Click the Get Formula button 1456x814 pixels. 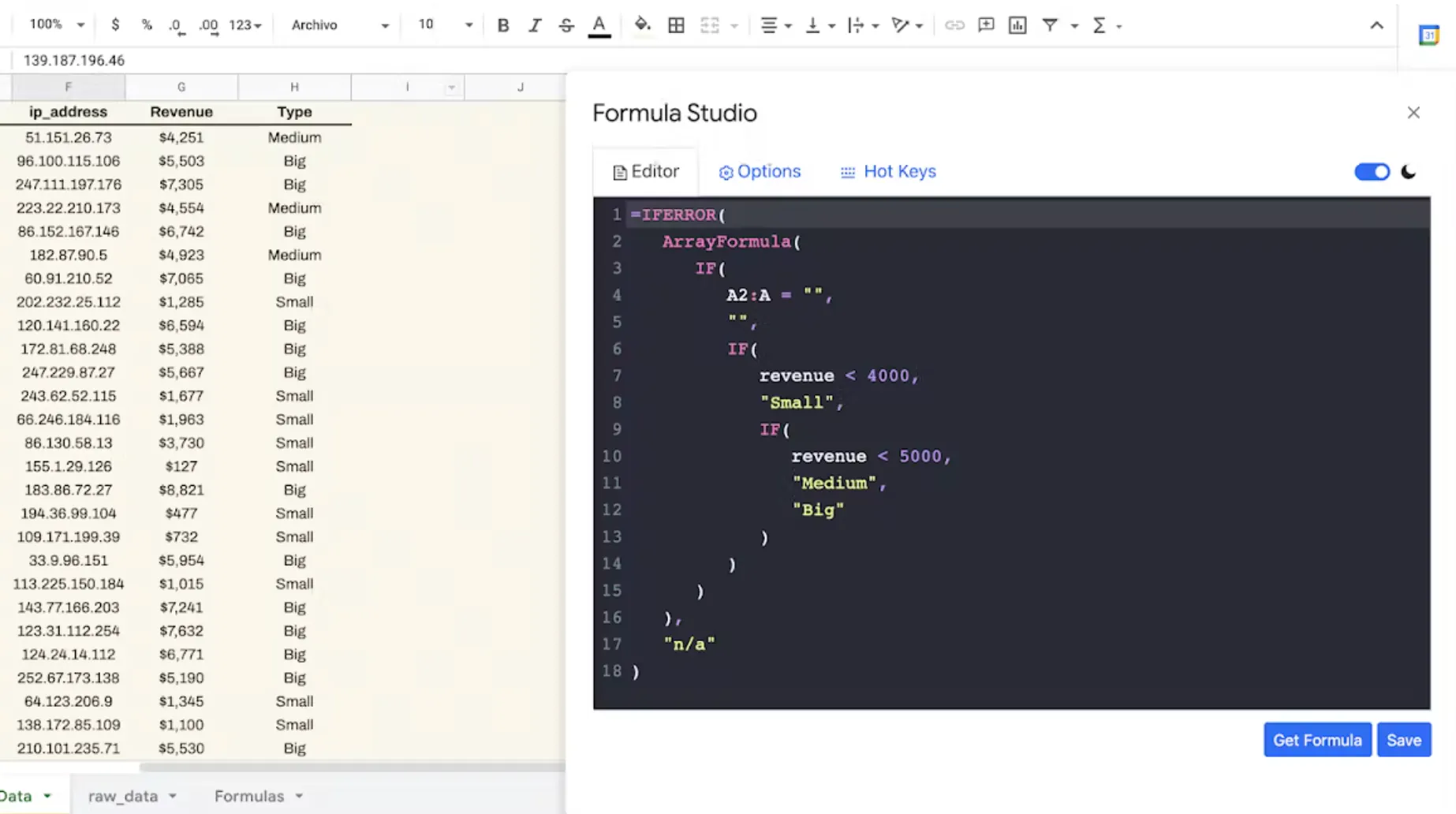tap(1317, 740)
